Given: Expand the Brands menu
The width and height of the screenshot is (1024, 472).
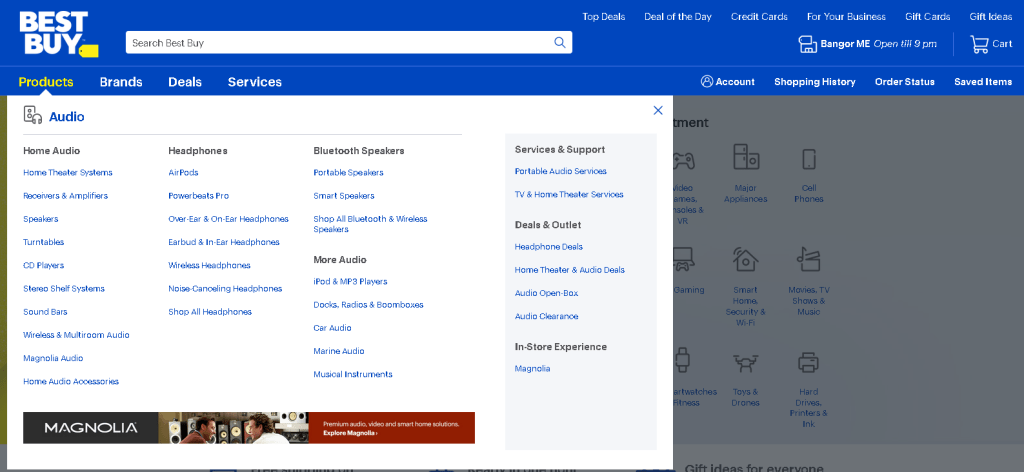Looking at the screenshot, I should coord(121,82).
